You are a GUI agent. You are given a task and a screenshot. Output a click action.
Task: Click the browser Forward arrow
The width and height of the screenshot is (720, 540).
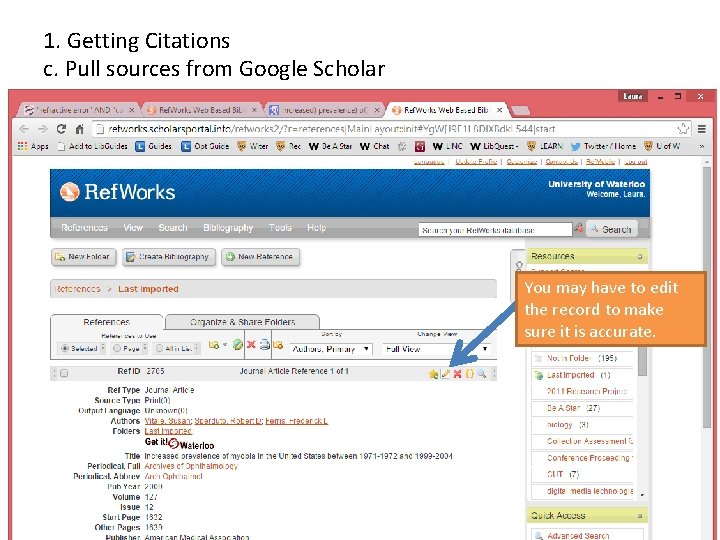(x=42, y=129)
